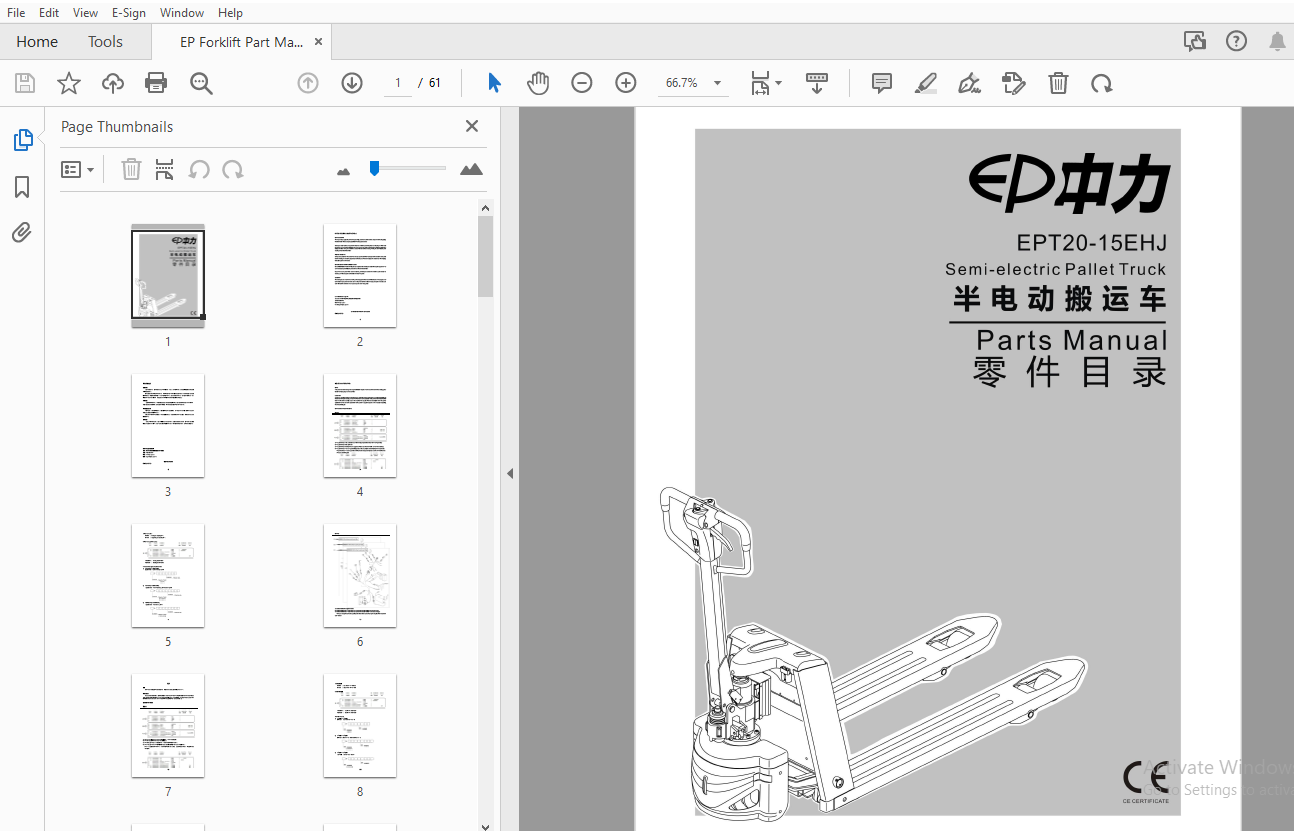Open the Edit menu
Screen dimensions: 1294x831
click(49, 13)
